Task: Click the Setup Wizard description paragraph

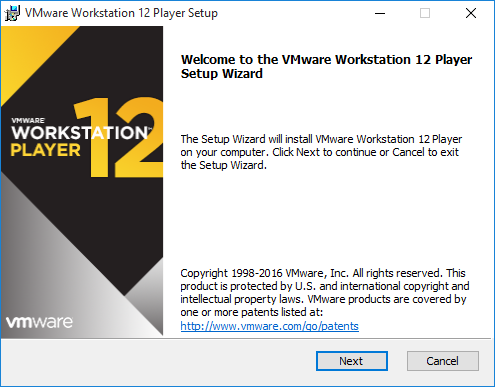Action: (321, 152)
